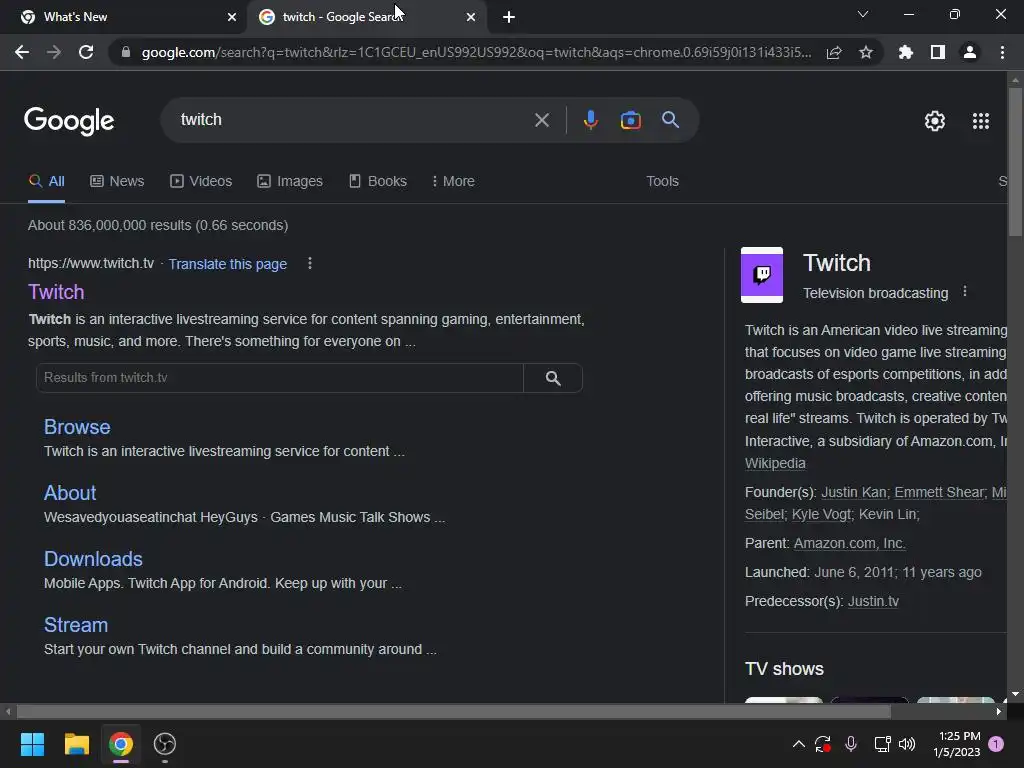Open the Twitch main result link
The image size is (1024, 768).
click(x=56, y=292)
